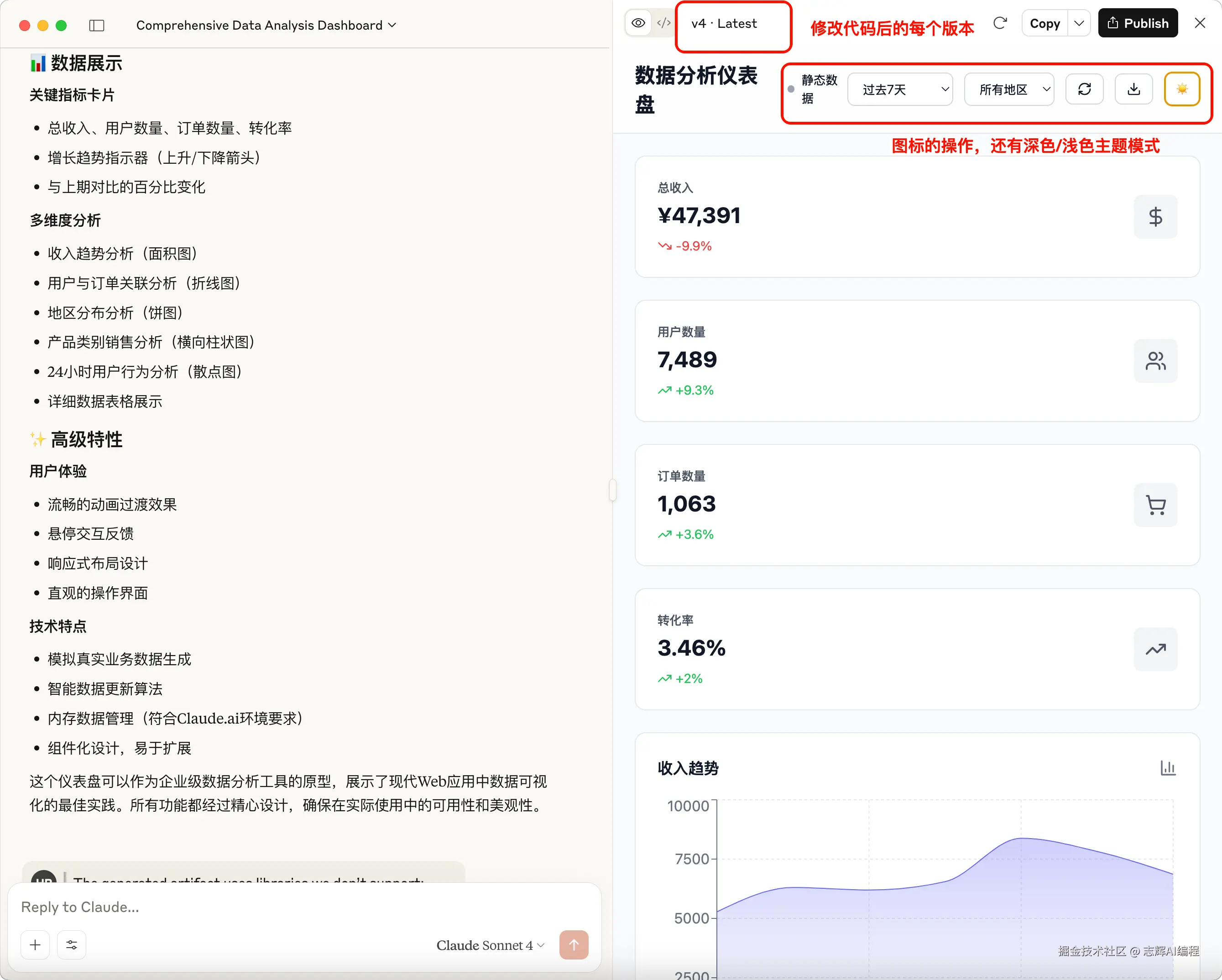This screenshot has height=980, width=1222.
Task: Toggle the sidebar panel icon
Action: pos(97,26)
